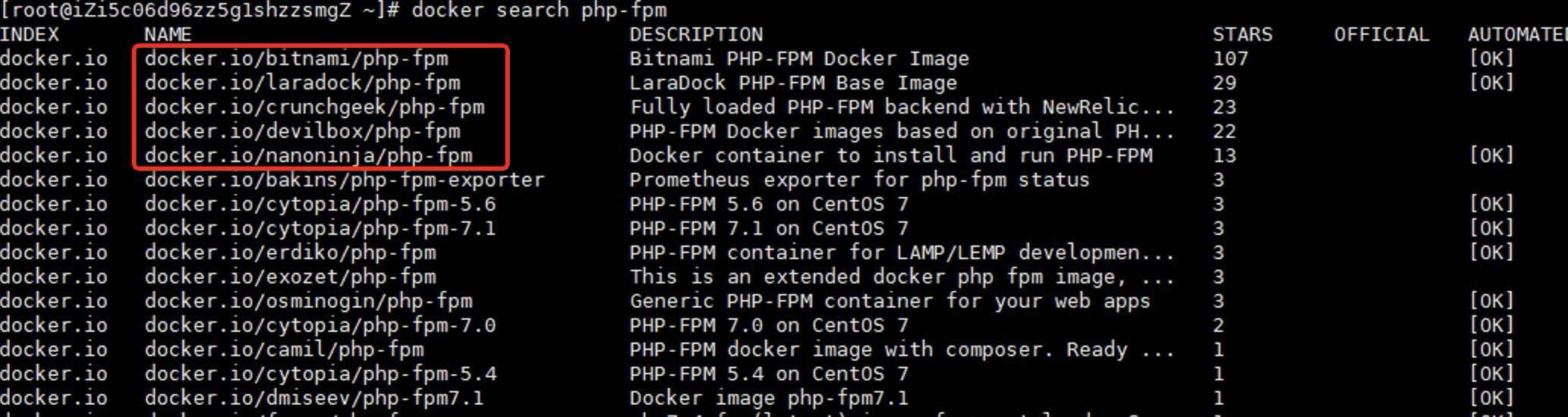Click docker.io/exozet/php-fpm image name
The width and height of the screenshot is (1568, 417).
pos(290,277)
